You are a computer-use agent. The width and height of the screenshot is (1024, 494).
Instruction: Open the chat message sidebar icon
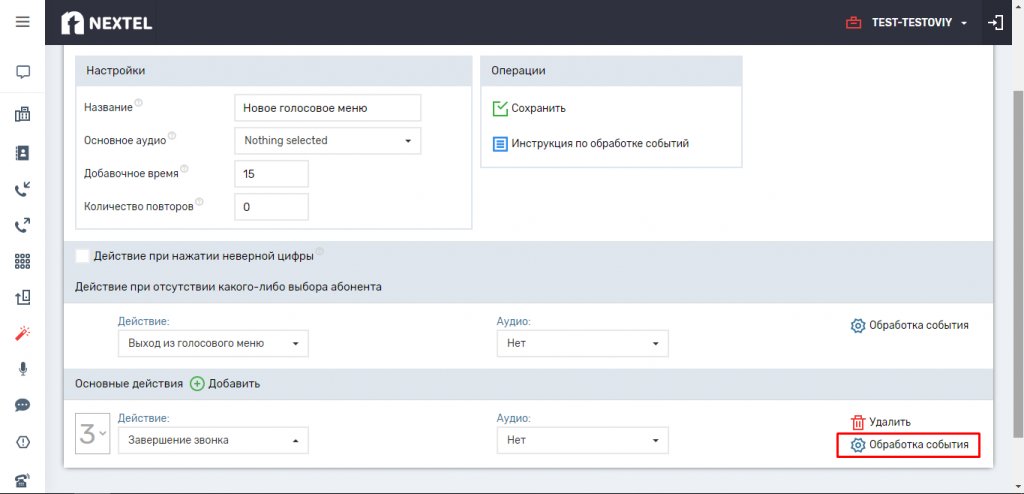point(23,72)
